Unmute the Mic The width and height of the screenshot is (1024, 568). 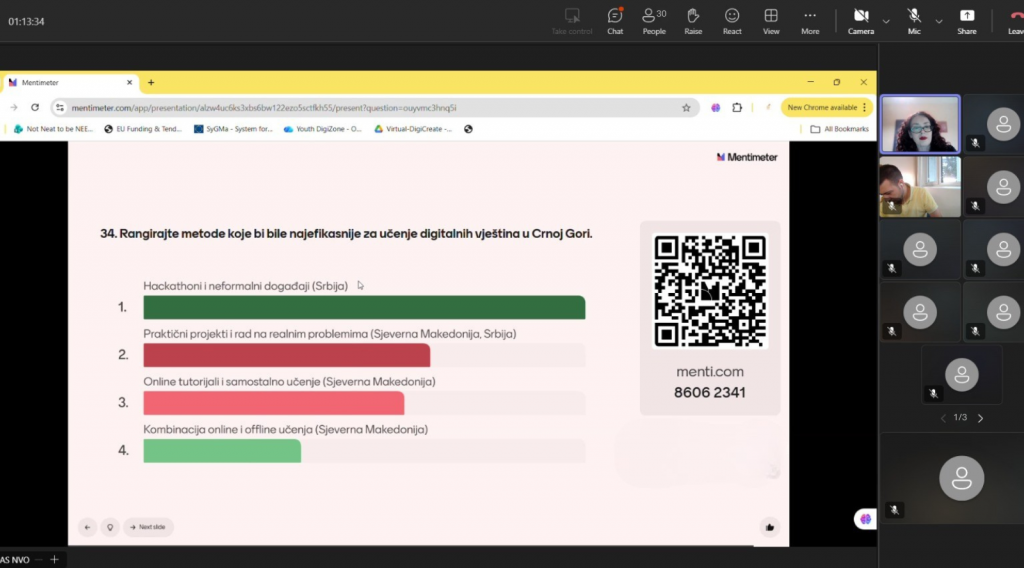click(914, 20)
